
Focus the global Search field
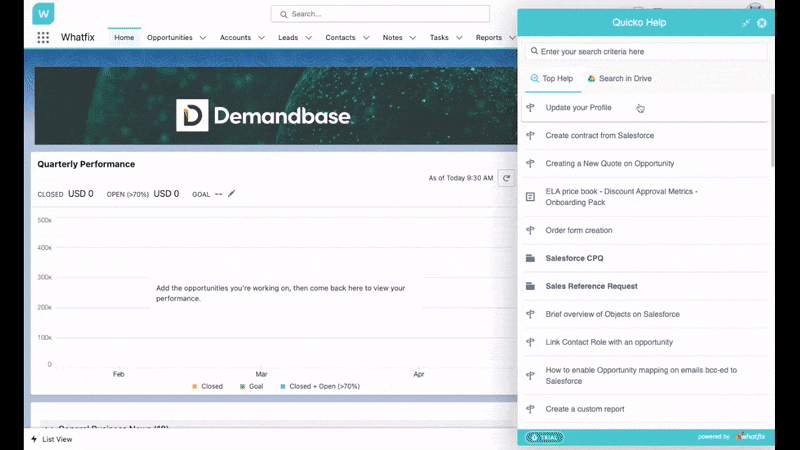[x=380, y=14]
